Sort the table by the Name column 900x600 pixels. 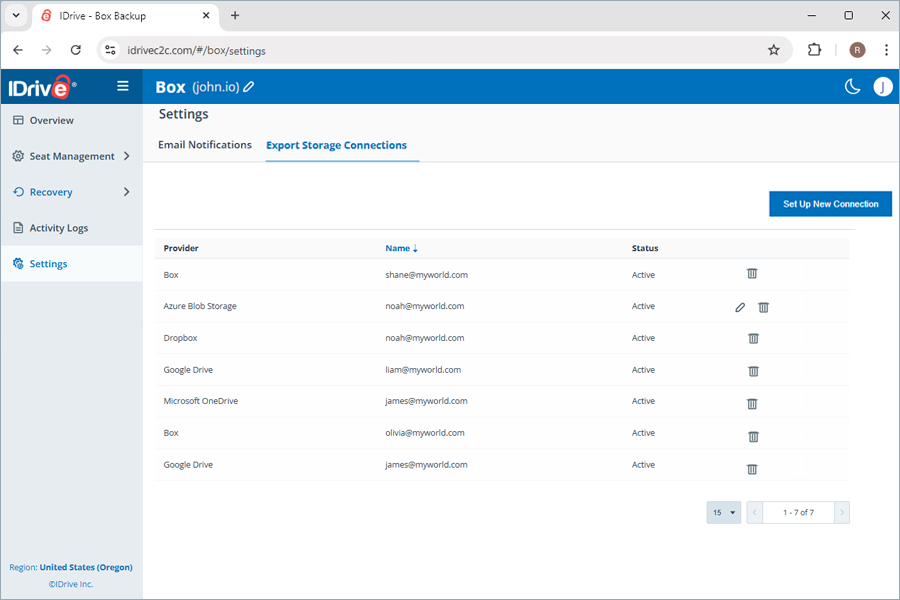coord(399,248)
